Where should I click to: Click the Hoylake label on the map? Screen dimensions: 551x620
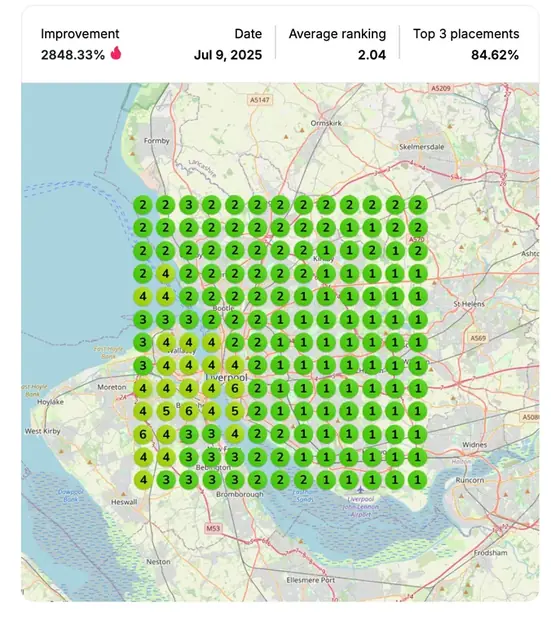[50, 402]
